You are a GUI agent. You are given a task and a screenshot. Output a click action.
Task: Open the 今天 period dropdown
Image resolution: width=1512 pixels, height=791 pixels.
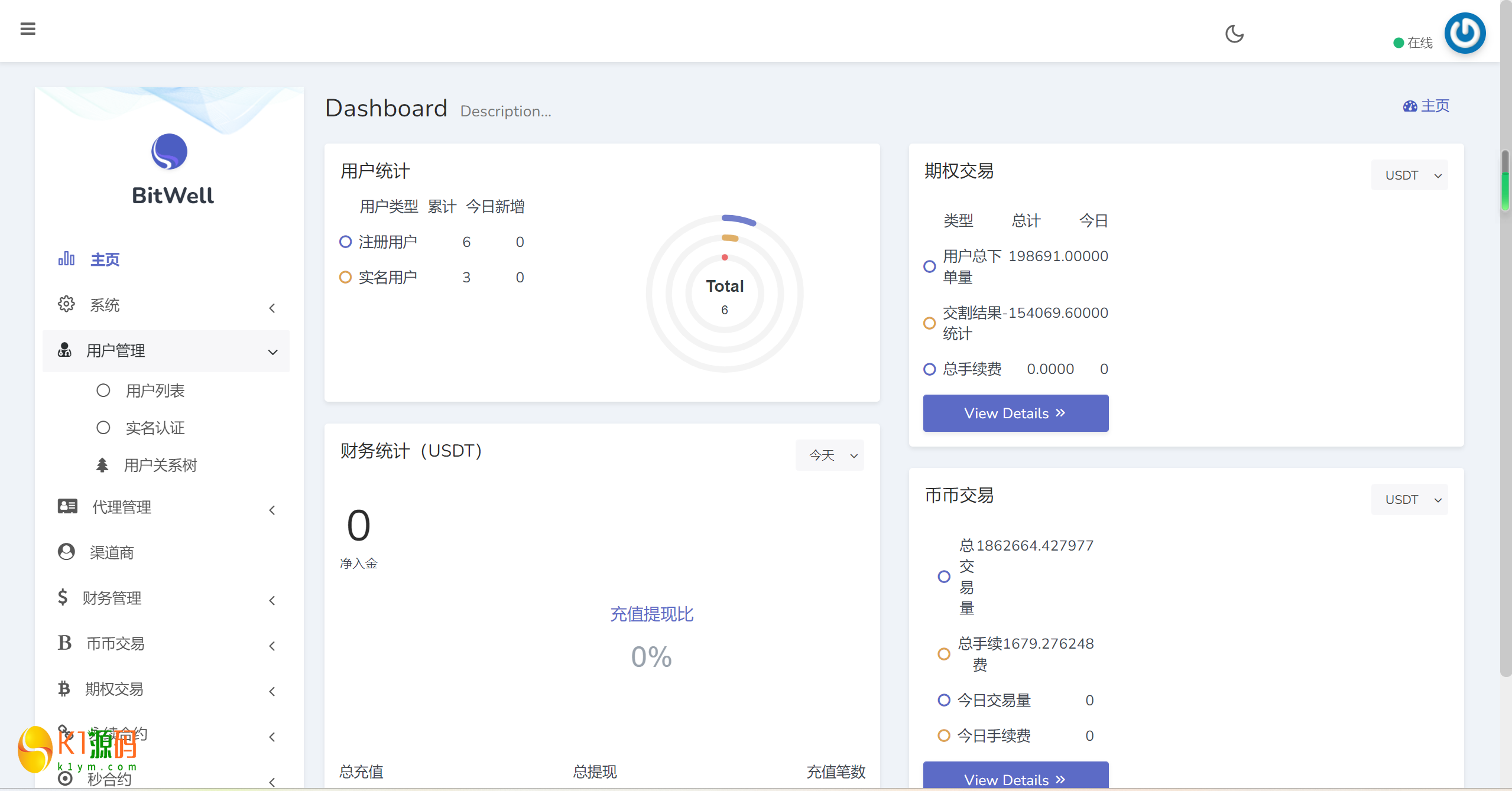pyautogui.click(x=830, y=455)
